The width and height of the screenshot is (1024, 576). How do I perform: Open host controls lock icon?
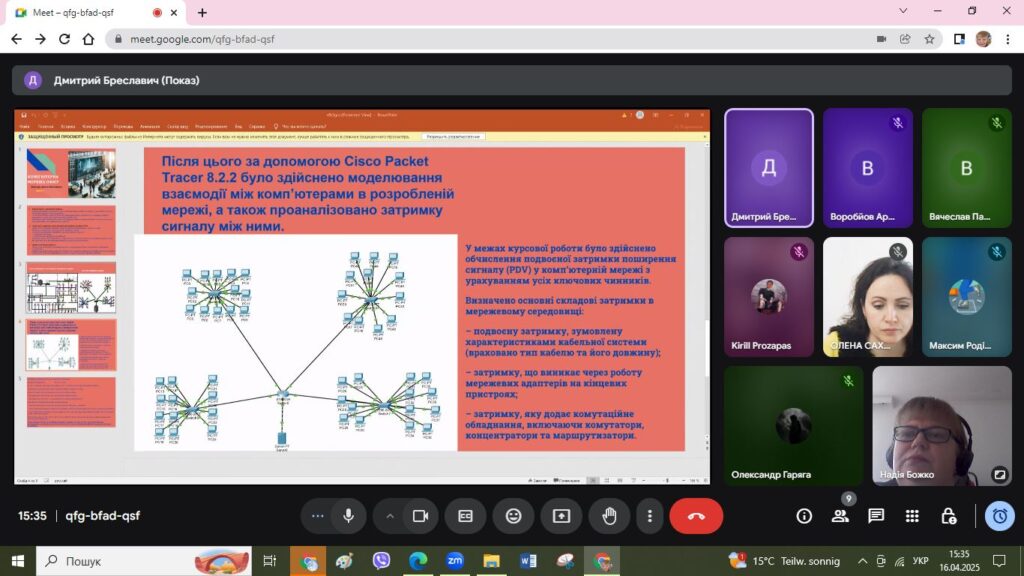click(949, 516)
